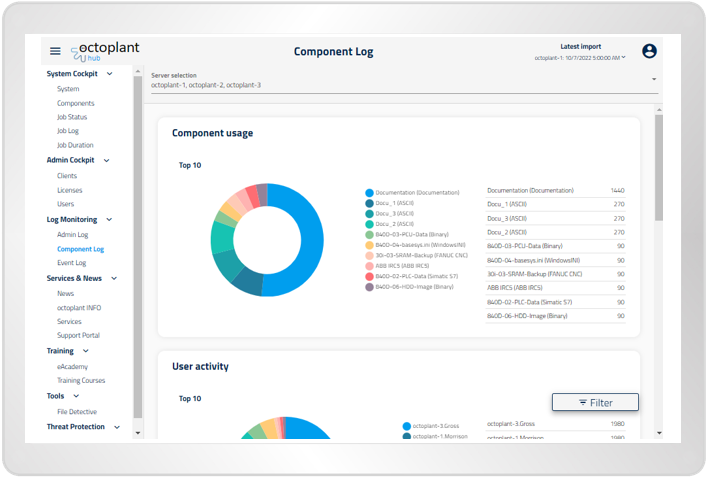Click octoplant-3.Gross legend color dot
707x477 pixels.
coord(406,426)
